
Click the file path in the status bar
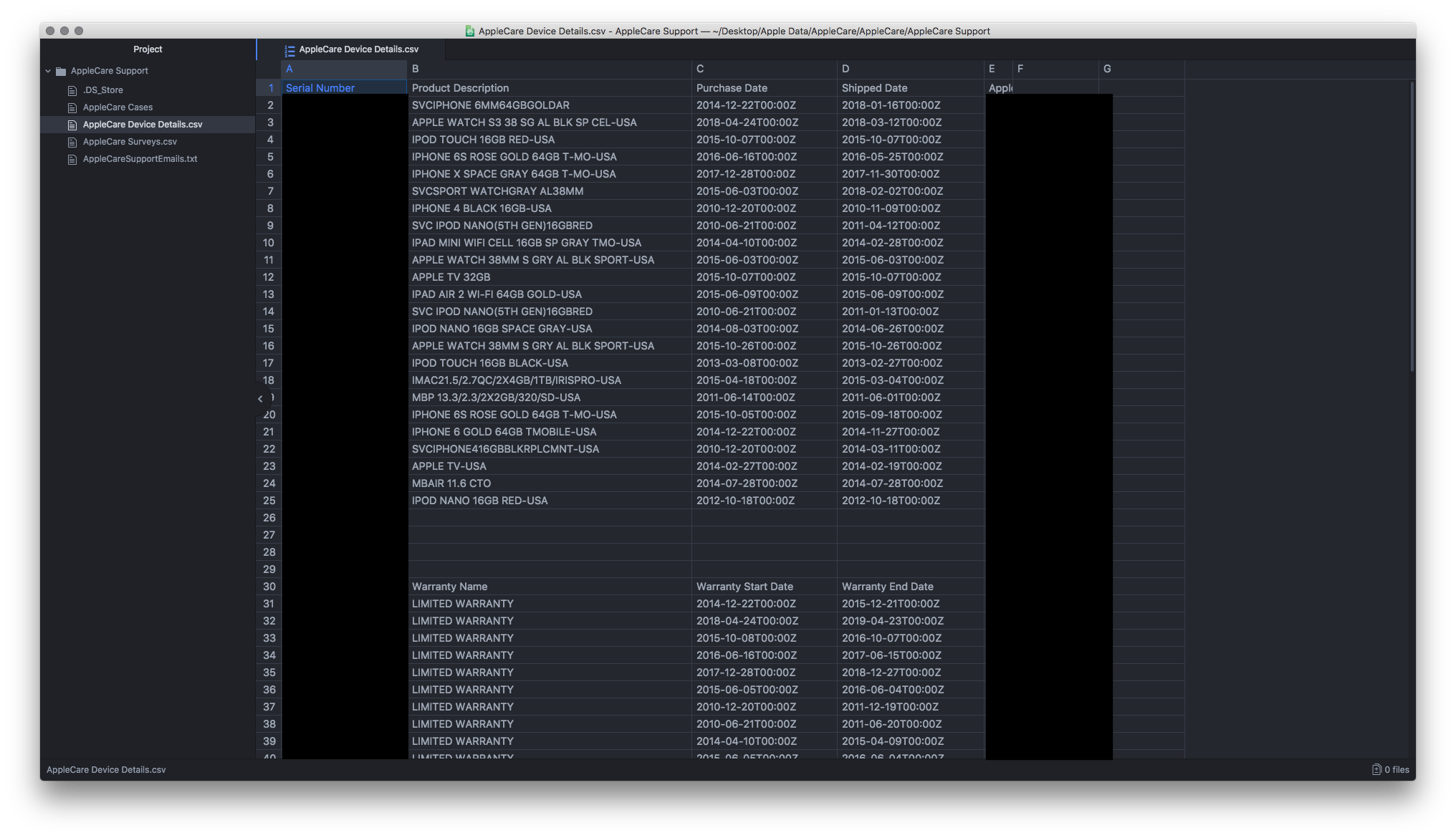coord(106,770)
